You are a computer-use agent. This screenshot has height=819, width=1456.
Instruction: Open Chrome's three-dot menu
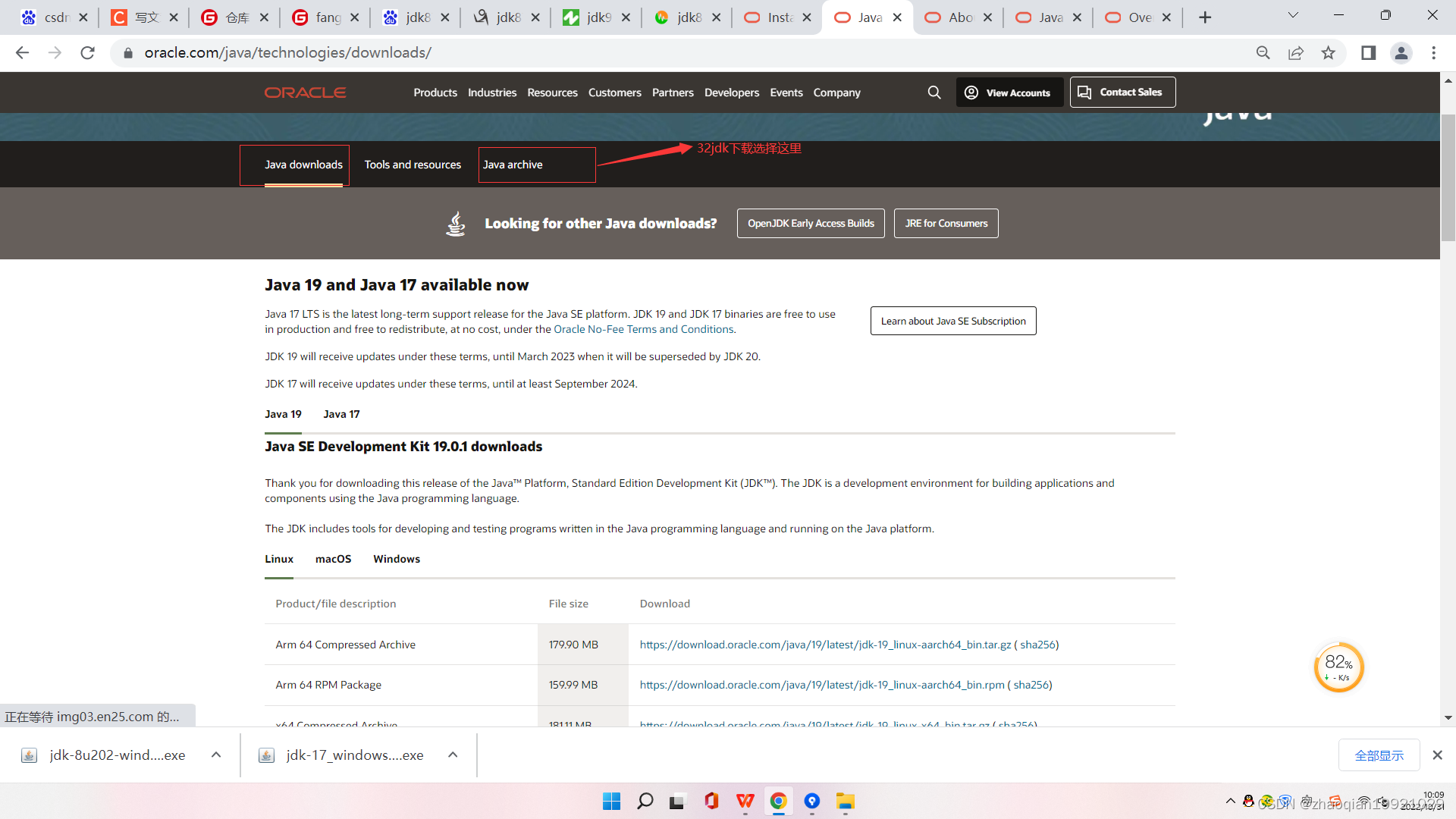[1433, 53]
